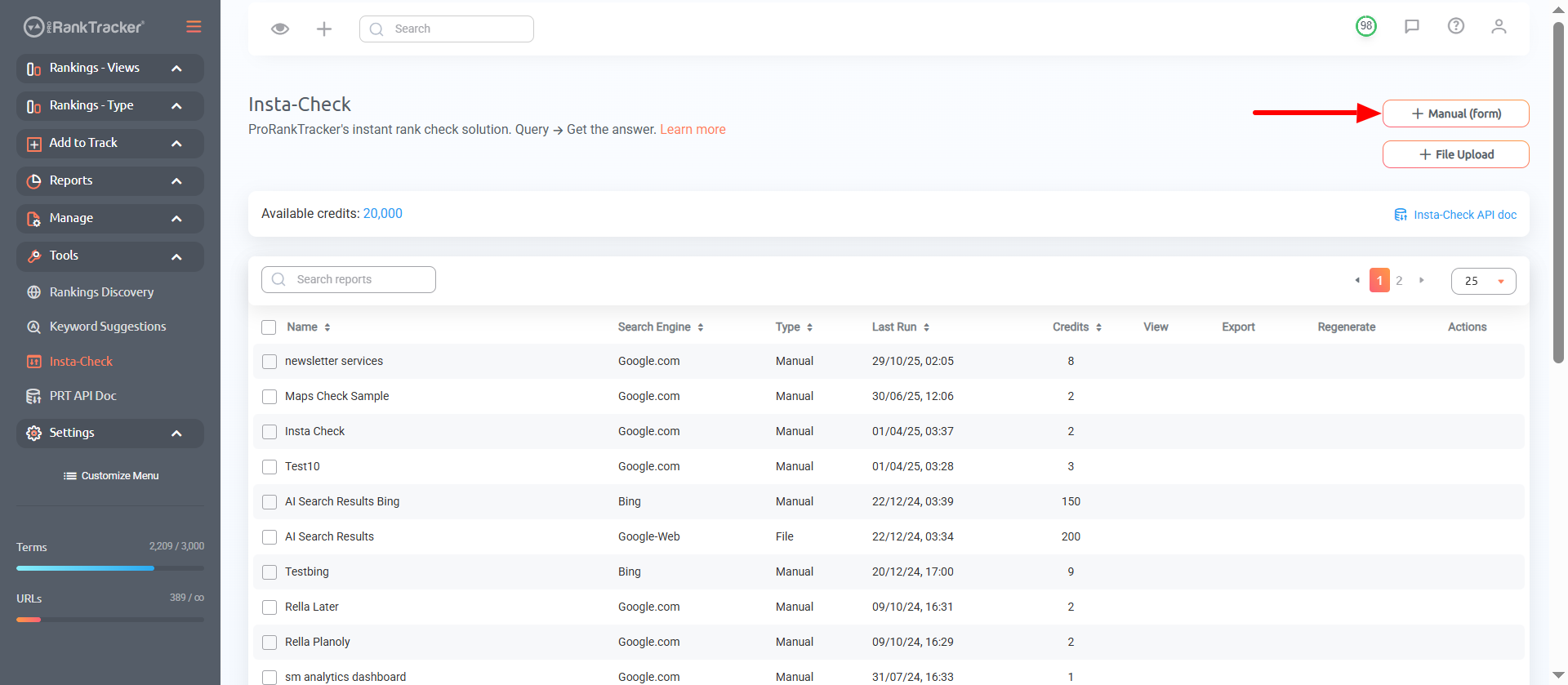Click the Reports pie chart icon

pyautogui.click(x=33, y=181)
